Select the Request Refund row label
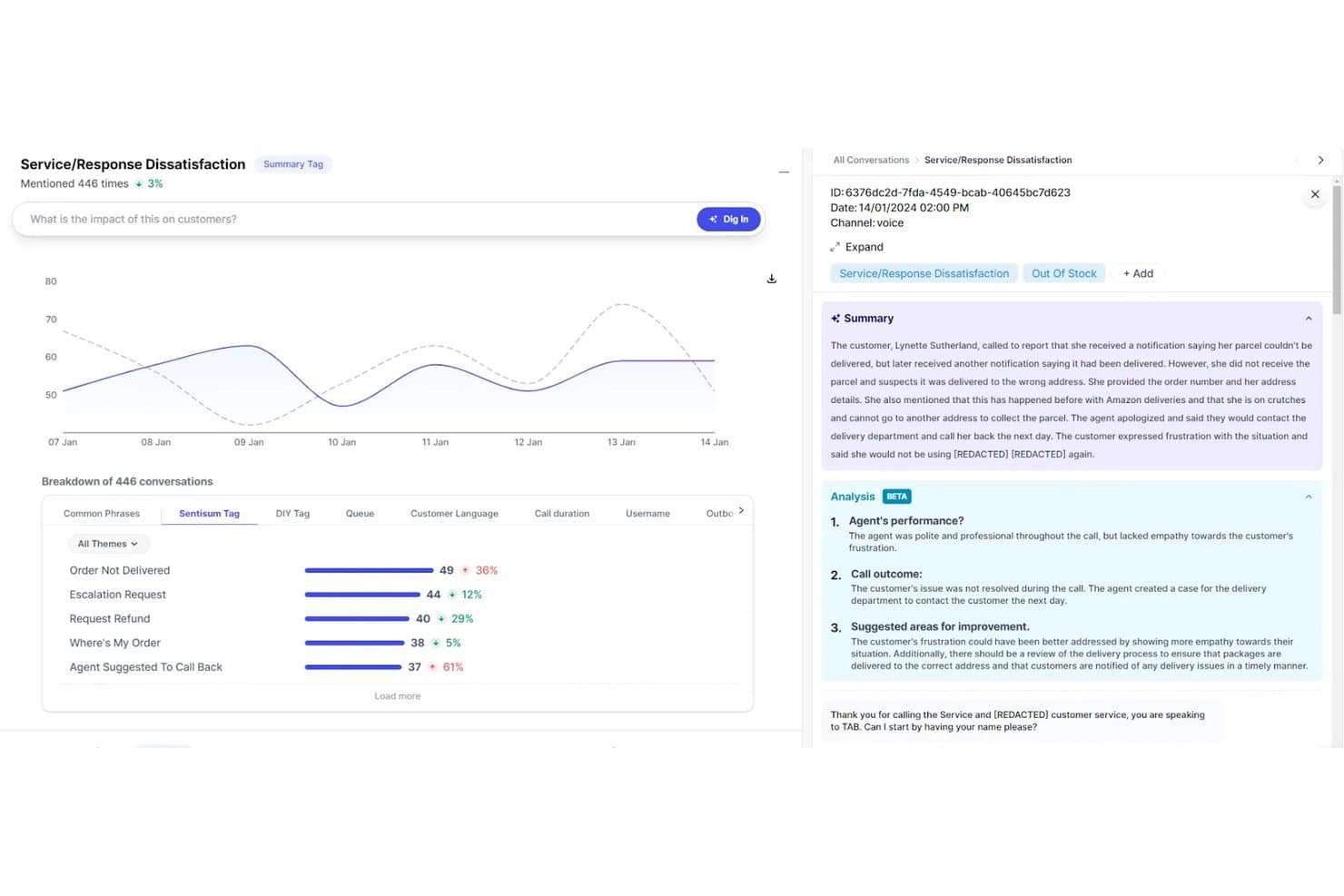Viewport: 1344px width, 896px height. [110, 619]
